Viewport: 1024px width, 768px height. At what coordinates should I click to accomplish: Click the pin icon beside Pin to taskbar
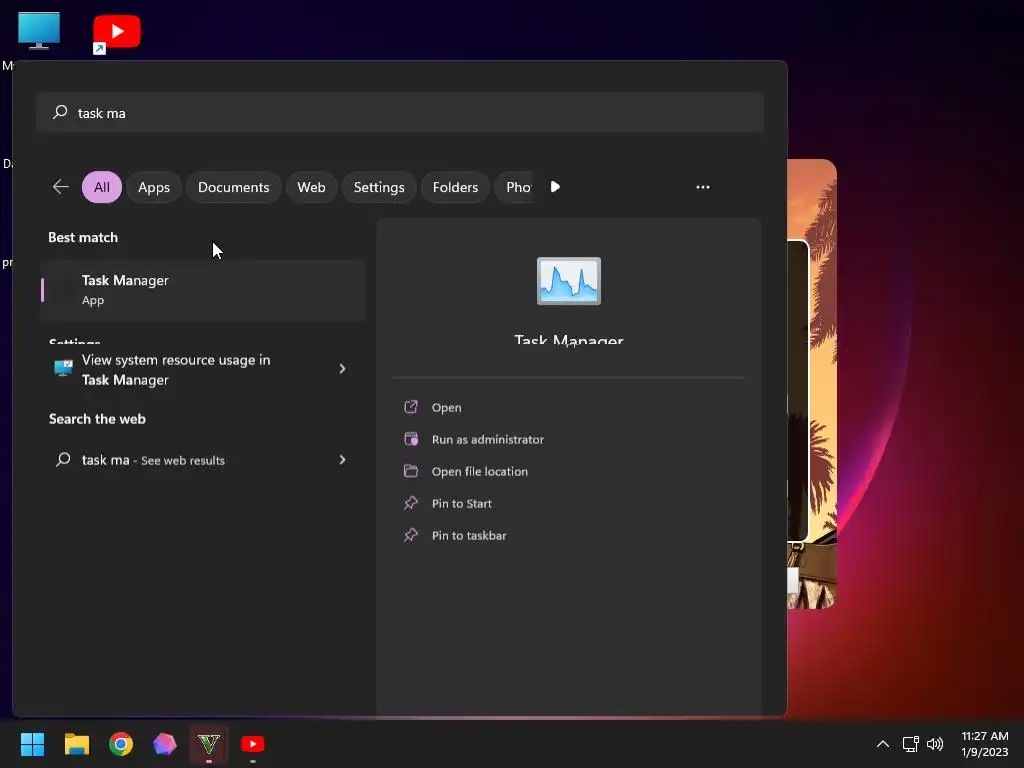[x=411, y=535]
